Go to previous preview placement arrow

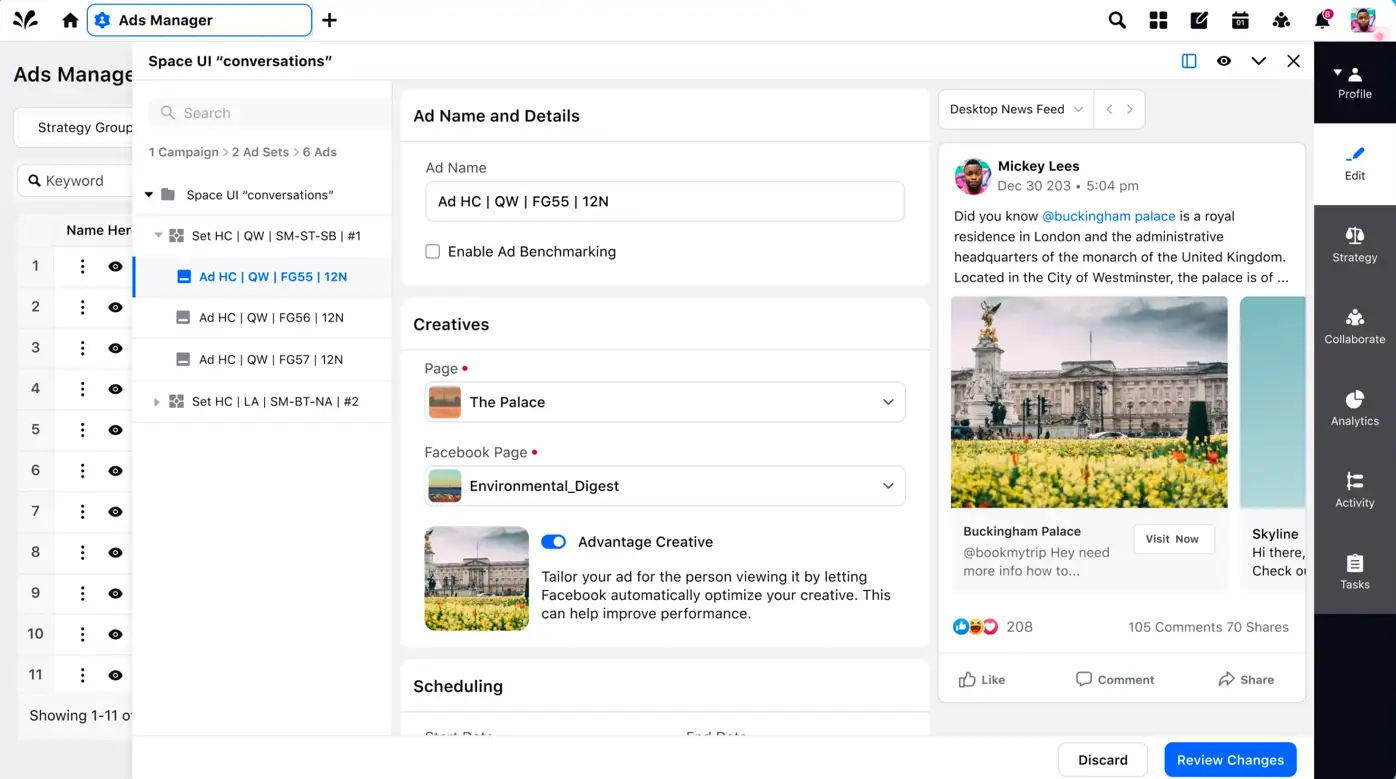point(1109,109)
